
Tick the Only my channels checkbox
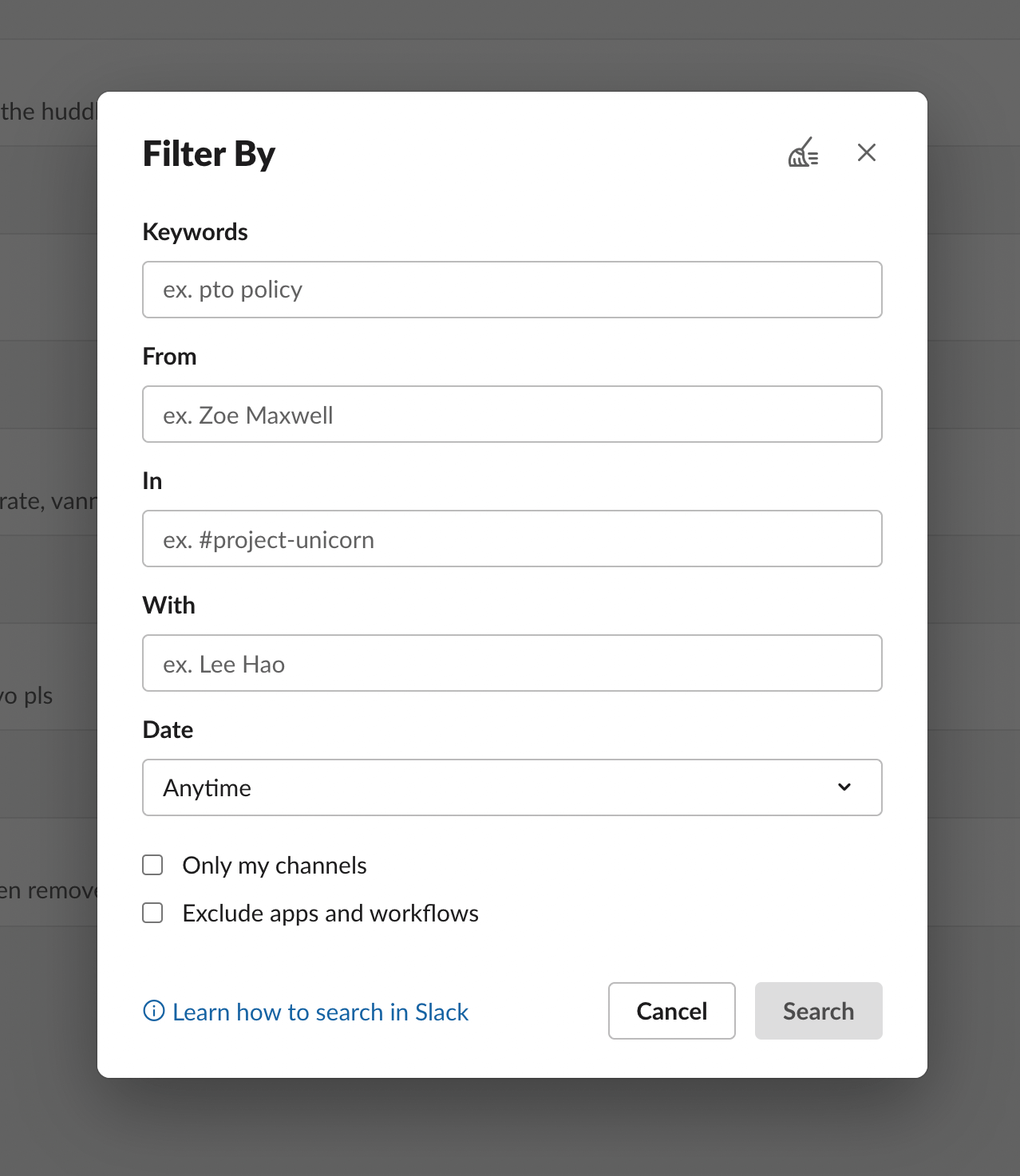coord(152,865)
